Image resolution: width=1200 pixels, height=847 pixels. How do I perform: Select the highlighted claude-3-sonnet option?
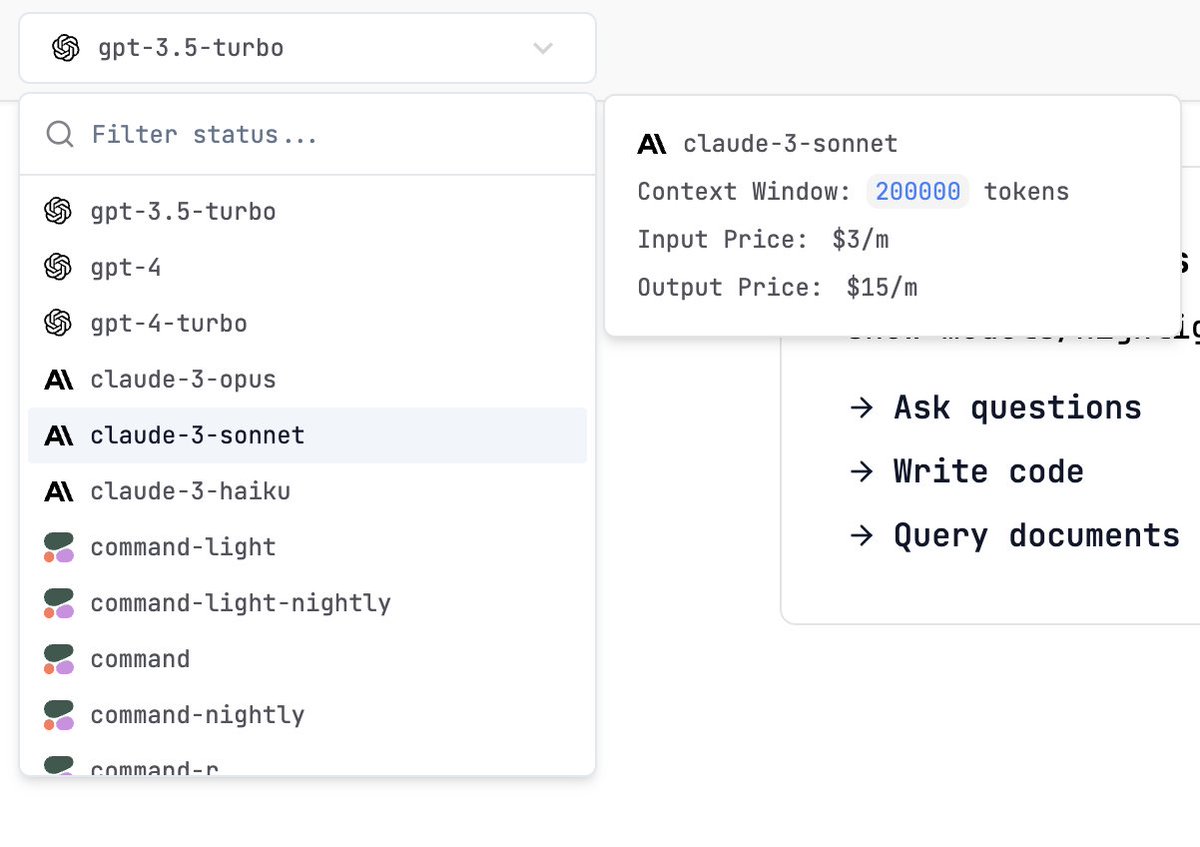307,435
